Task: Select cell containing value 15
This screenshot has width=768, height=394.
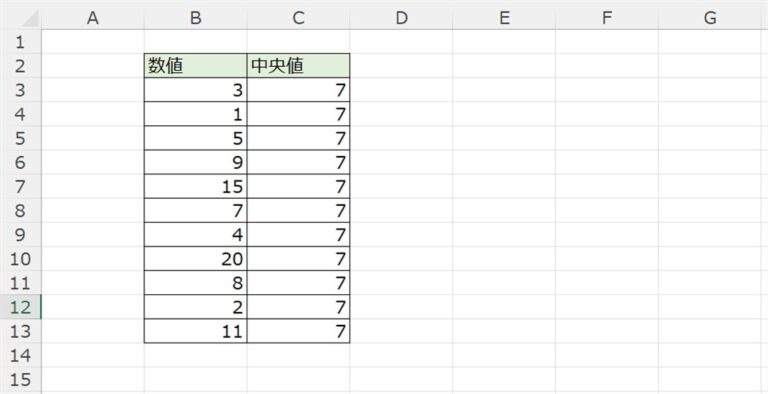Action: (x=196, y=187)
